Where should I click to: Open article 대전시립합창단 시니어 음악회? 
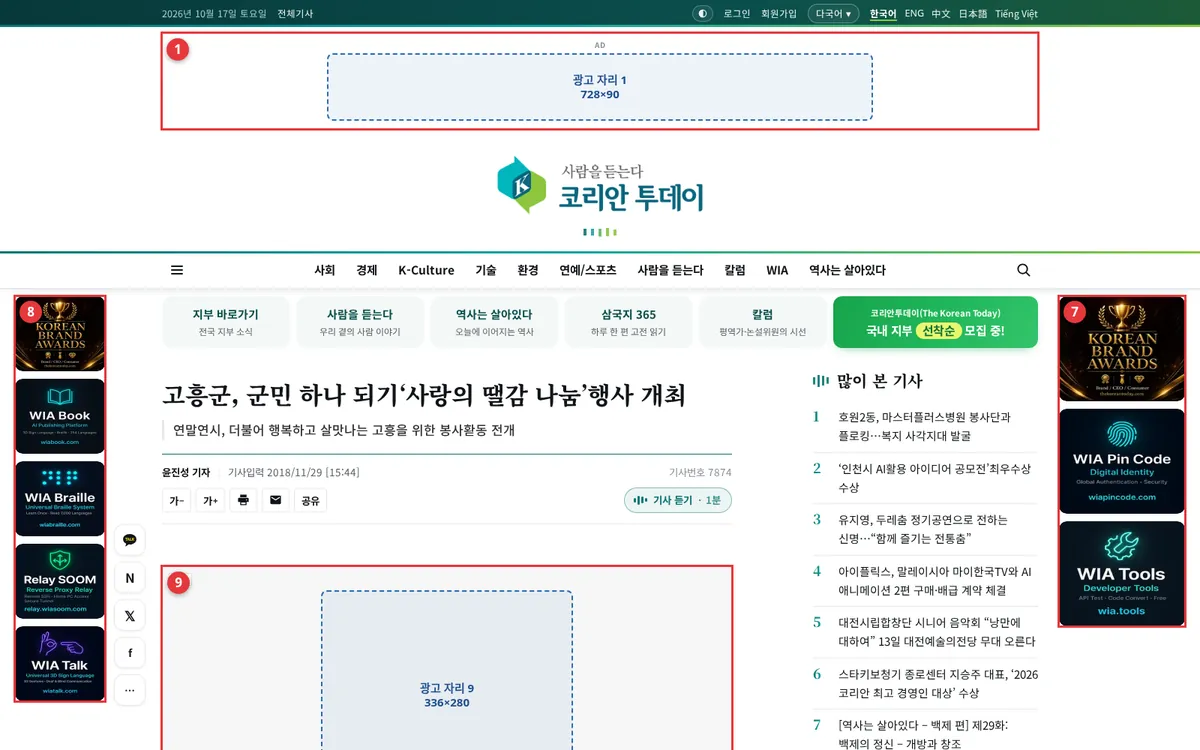937,632
